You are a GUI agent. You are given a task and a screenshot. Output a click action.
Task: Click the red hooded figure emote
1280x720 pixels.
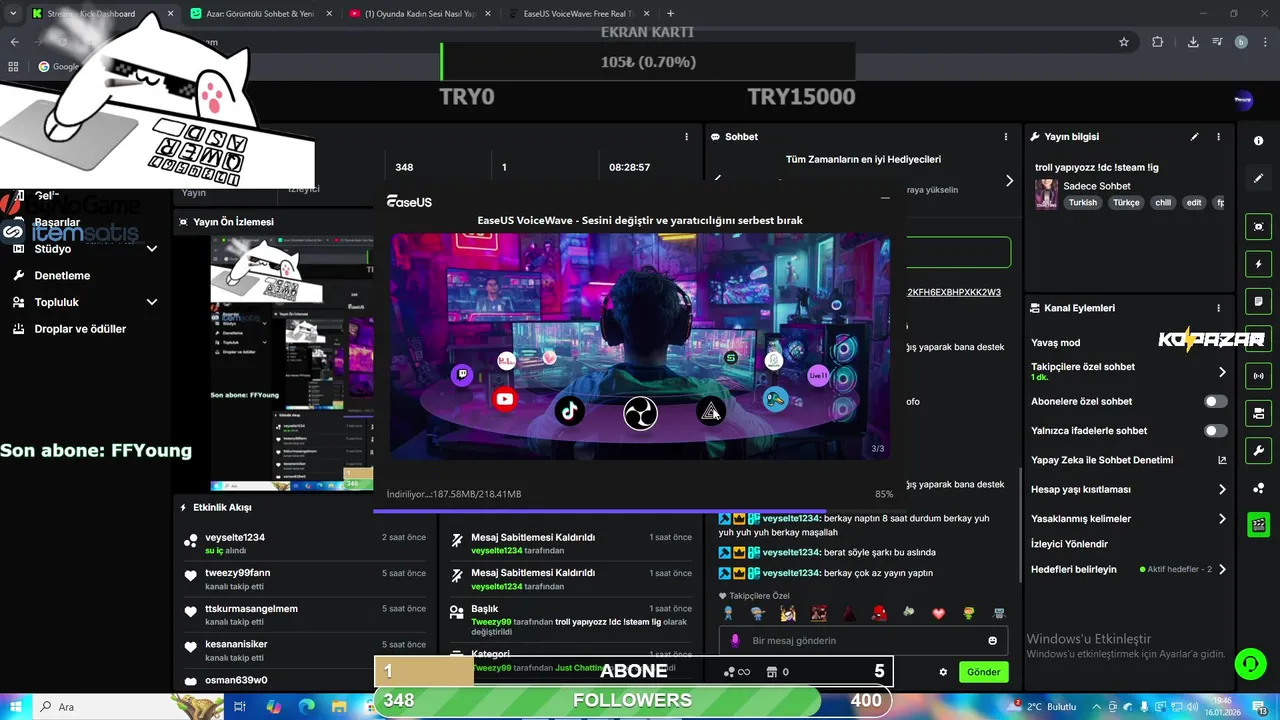click(878, 613)
